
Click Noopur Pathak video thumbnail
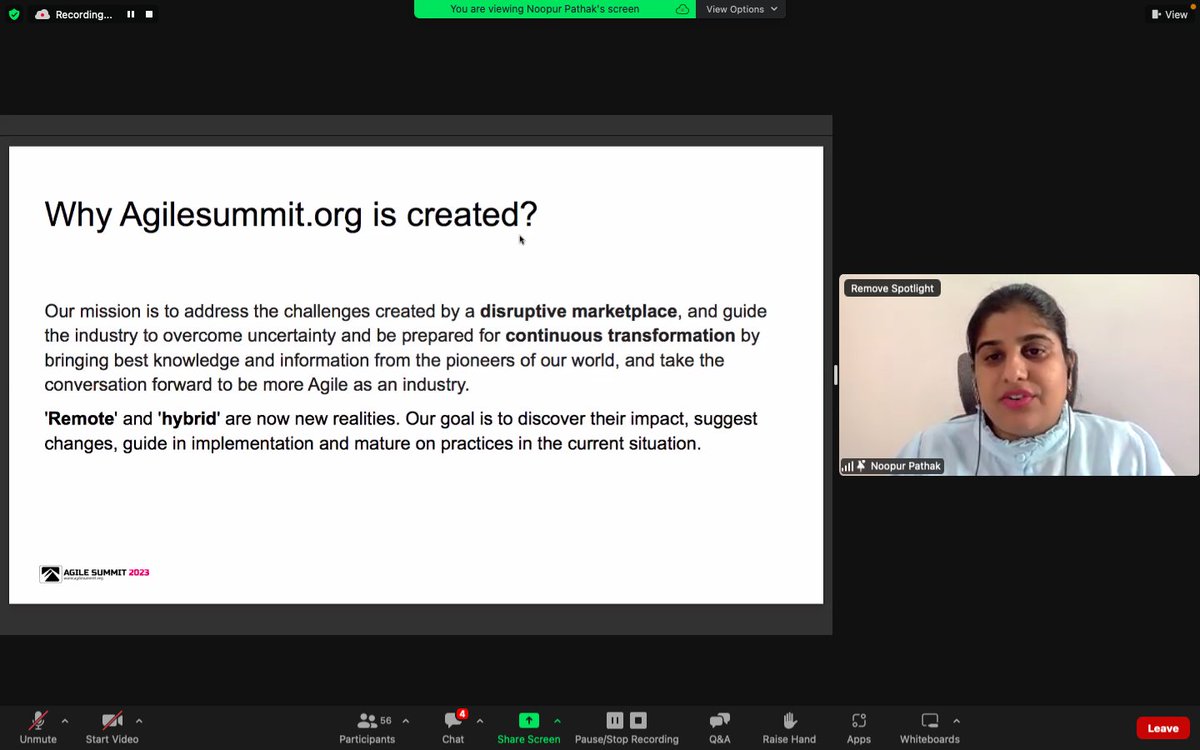pyautogui.click(x=1019, y=375)
